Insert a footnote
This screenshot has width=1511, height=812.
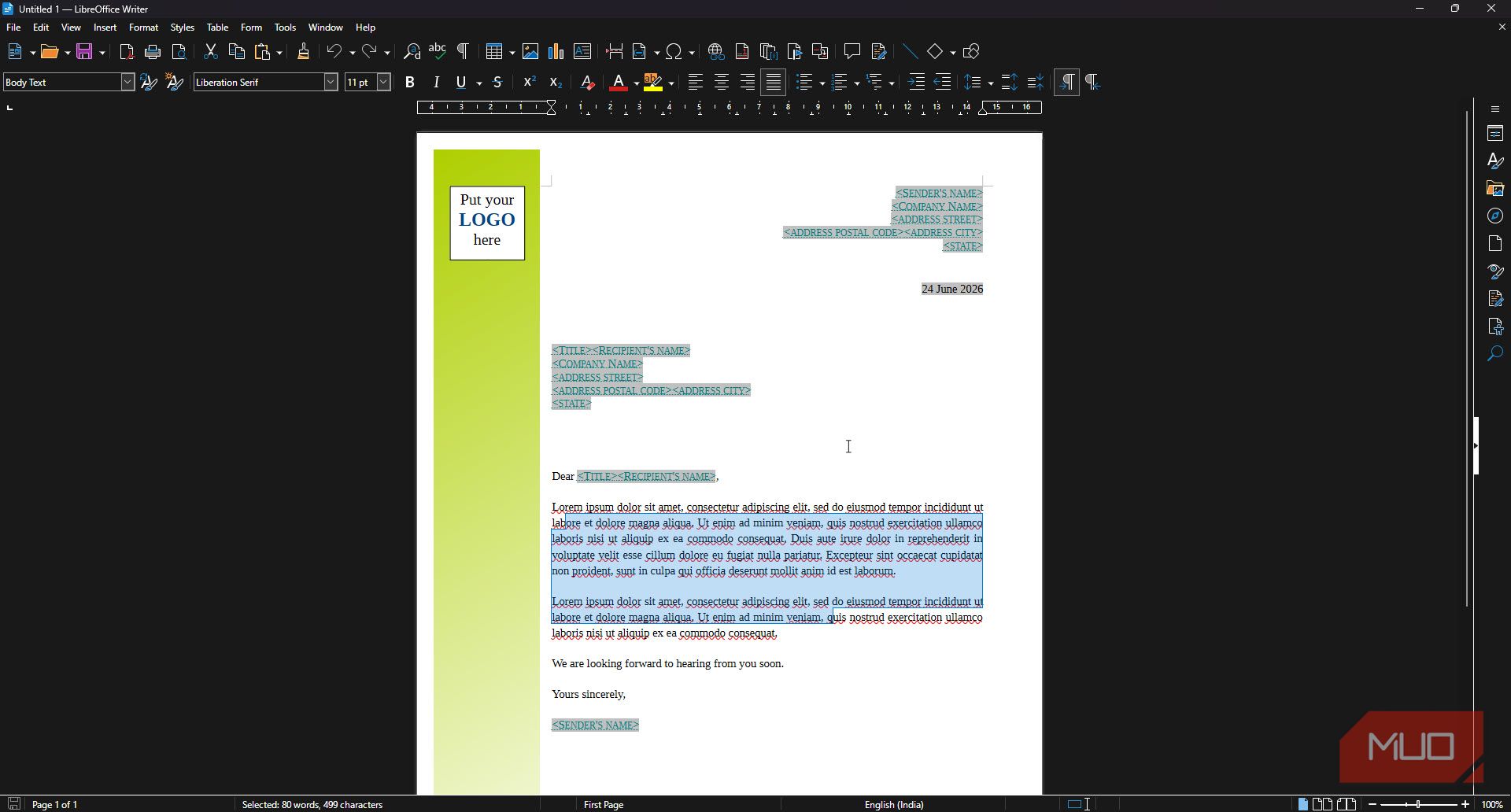[x=742, y=52]
